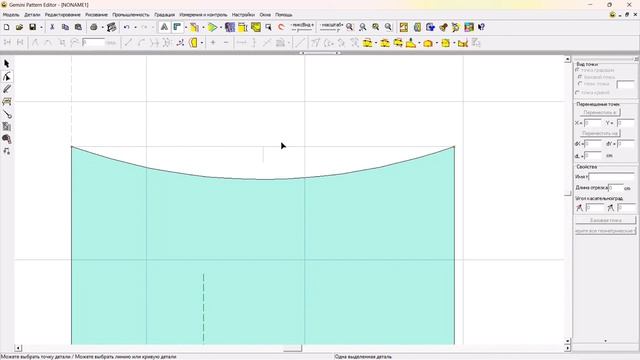Click the yellow cone-shaped tool icon

click(411, 42)
